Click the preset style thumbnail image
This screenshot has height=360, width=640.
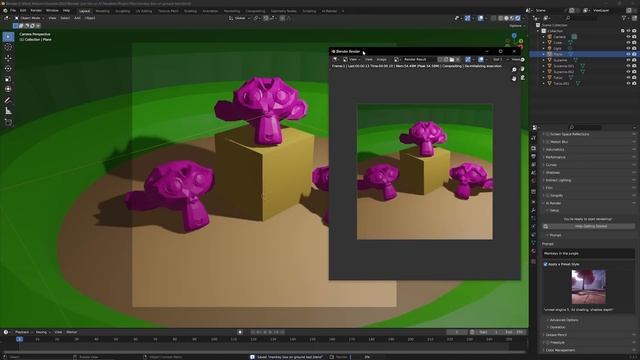pyautogui.click(x=588, y=287)
